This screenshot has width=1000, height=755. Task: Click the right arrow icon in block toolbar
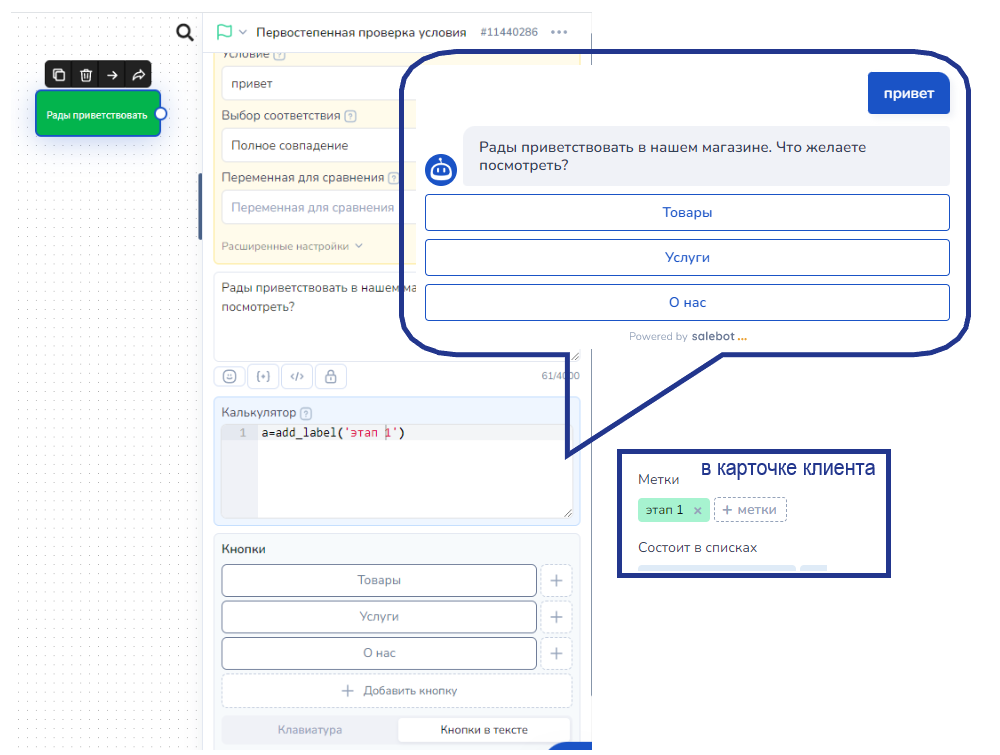click(x=112, y=75)
